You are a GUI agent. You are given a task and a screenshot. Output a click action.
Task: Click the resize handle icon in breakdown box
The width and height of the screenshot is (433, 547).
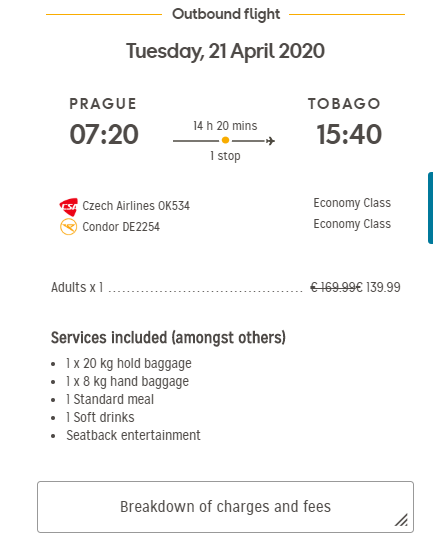pos(401,520)
